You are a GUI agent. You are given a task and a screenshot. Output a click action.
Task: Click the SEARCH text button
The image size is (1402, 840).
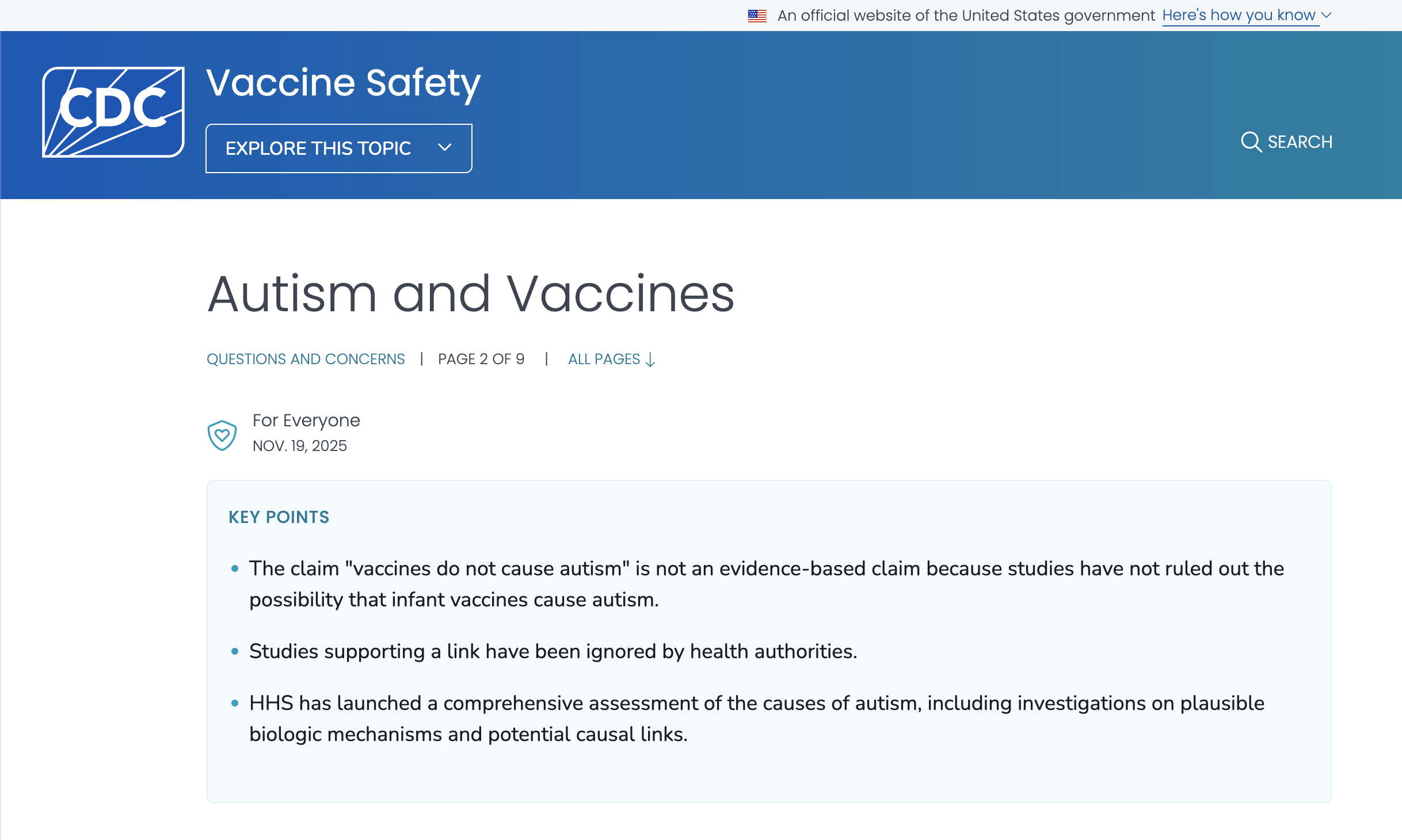point(1300,142)
